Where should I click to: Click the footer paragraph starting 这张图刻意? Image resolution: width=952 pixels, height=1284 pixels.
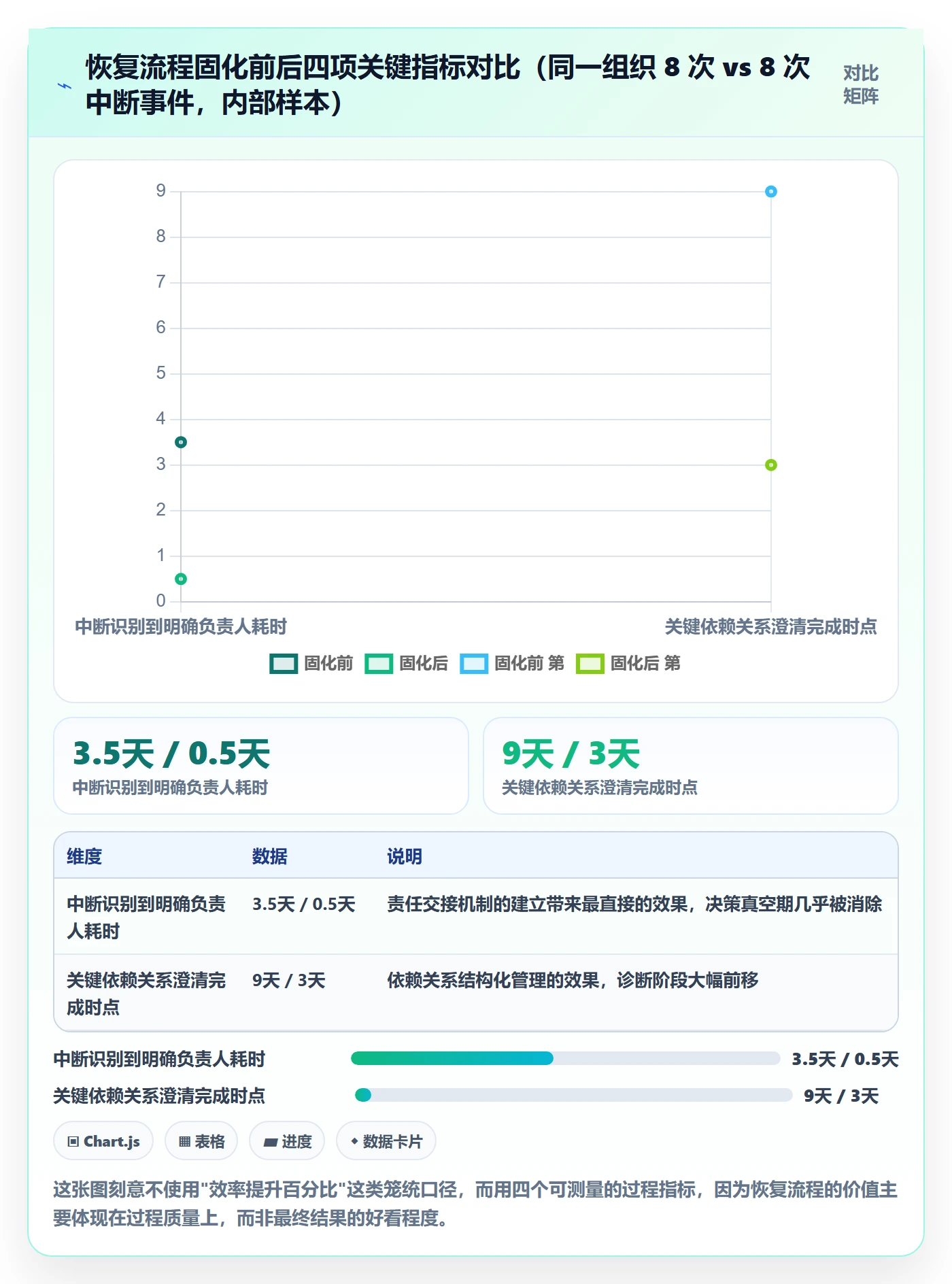475,1204
